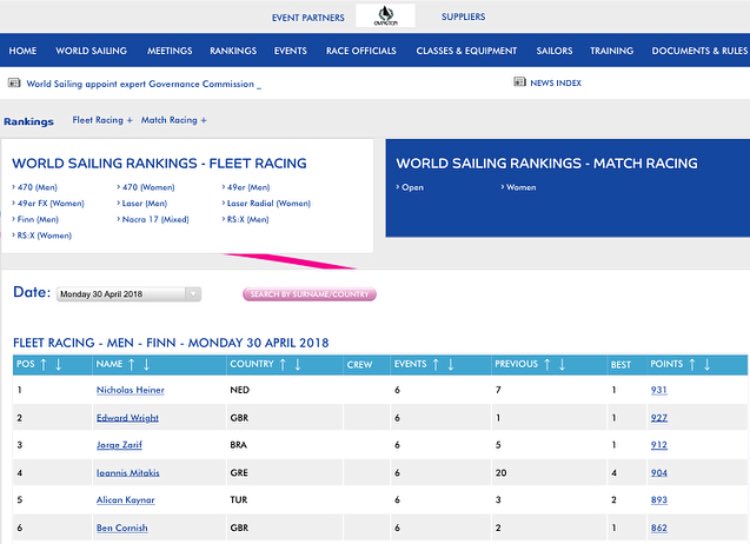Open Laser (Men) fleet rankings
Viewport: 750px width, 550px height.
coord(144,203)
